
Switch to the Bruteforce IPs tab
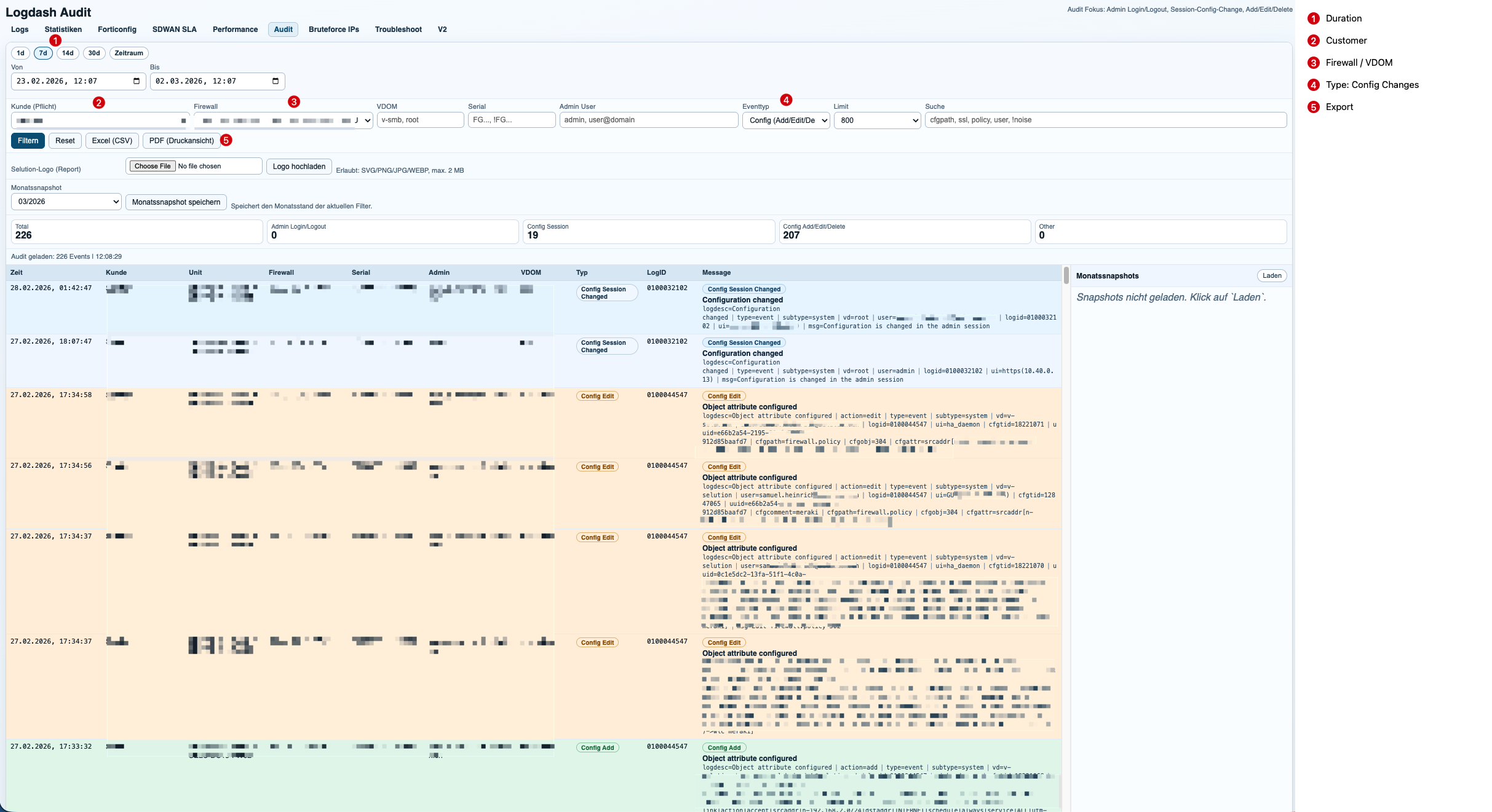coord(333,30)
